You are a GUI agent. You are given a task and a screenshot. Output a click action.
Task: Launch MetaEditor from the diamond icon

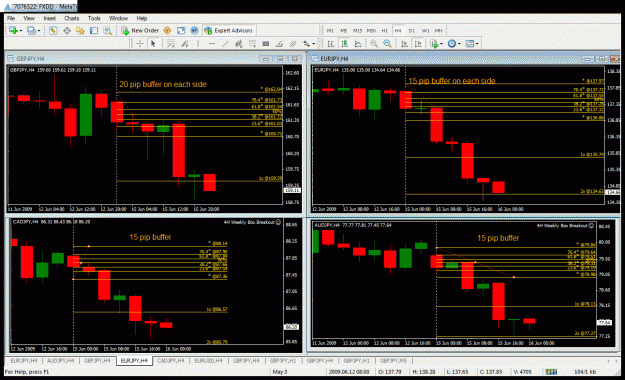(167, 31)
